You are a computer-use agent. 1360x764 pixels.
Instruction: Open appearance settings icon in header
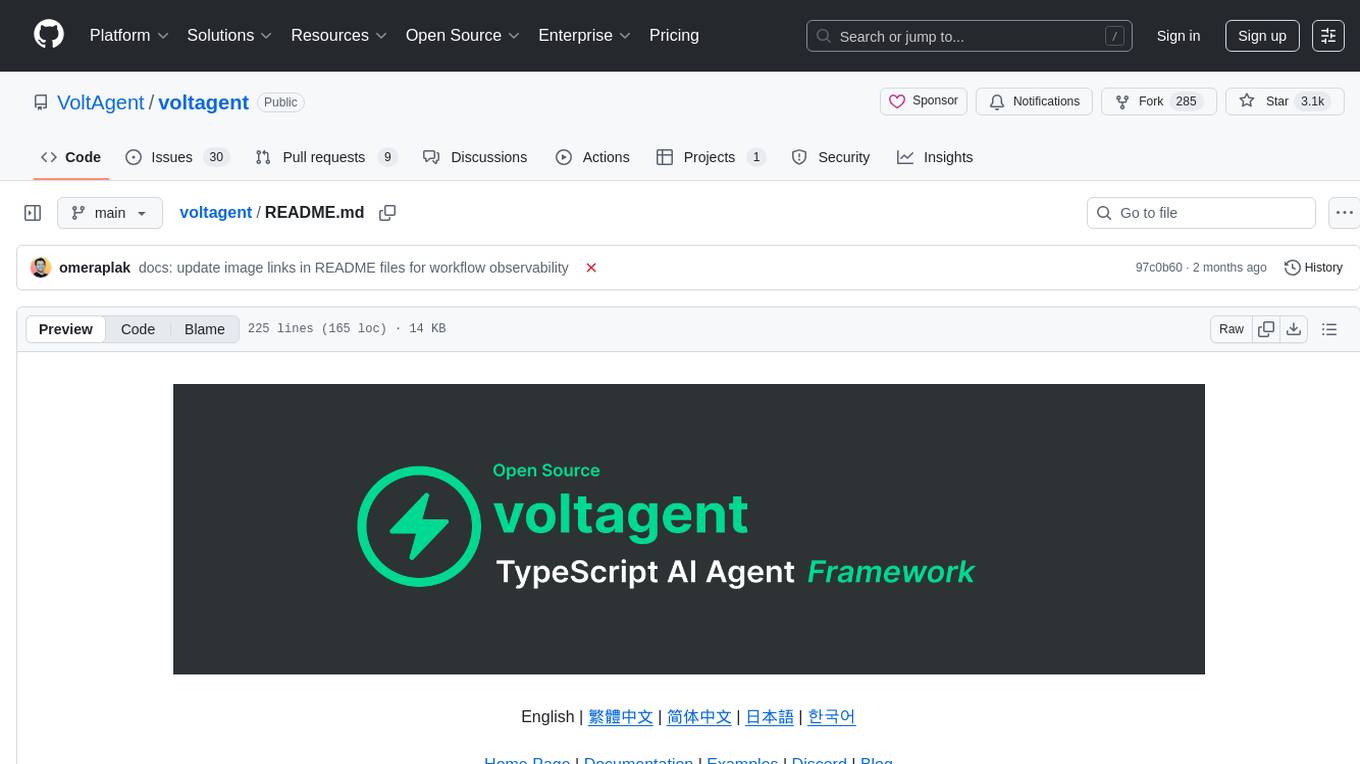coord(1328,36)
